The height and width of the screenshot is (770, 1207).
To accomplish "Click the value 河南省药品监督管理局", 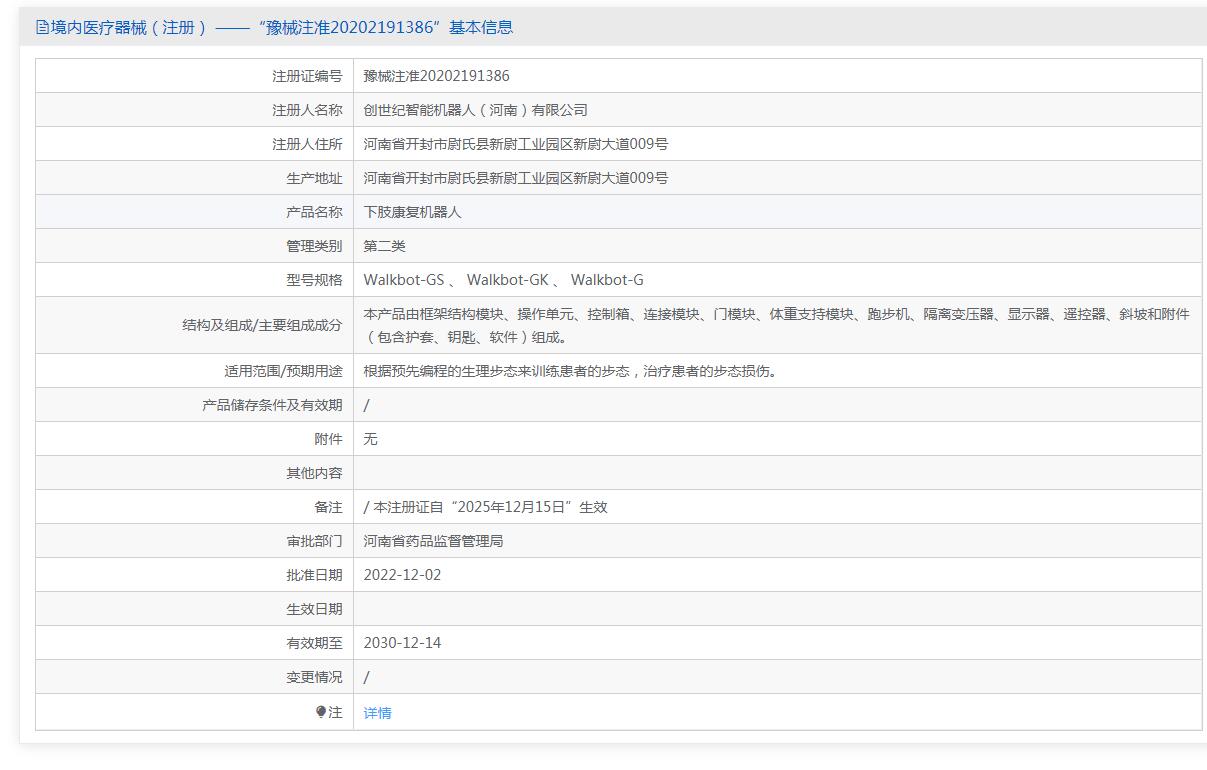I will pos(433,541).
